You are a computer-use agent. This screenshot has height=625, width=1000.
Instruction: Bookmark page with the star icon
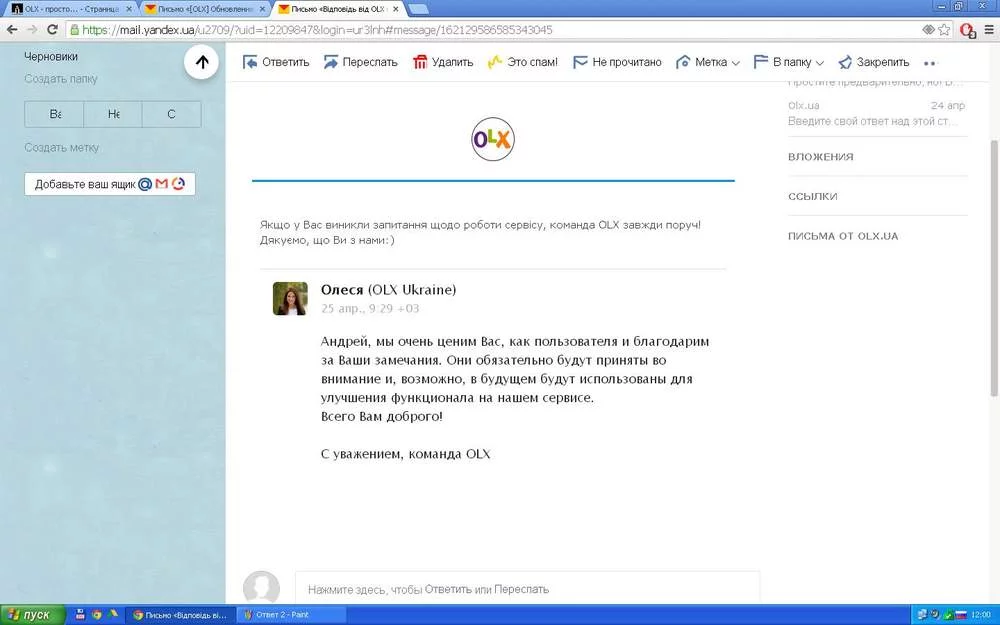click(946, 30)
